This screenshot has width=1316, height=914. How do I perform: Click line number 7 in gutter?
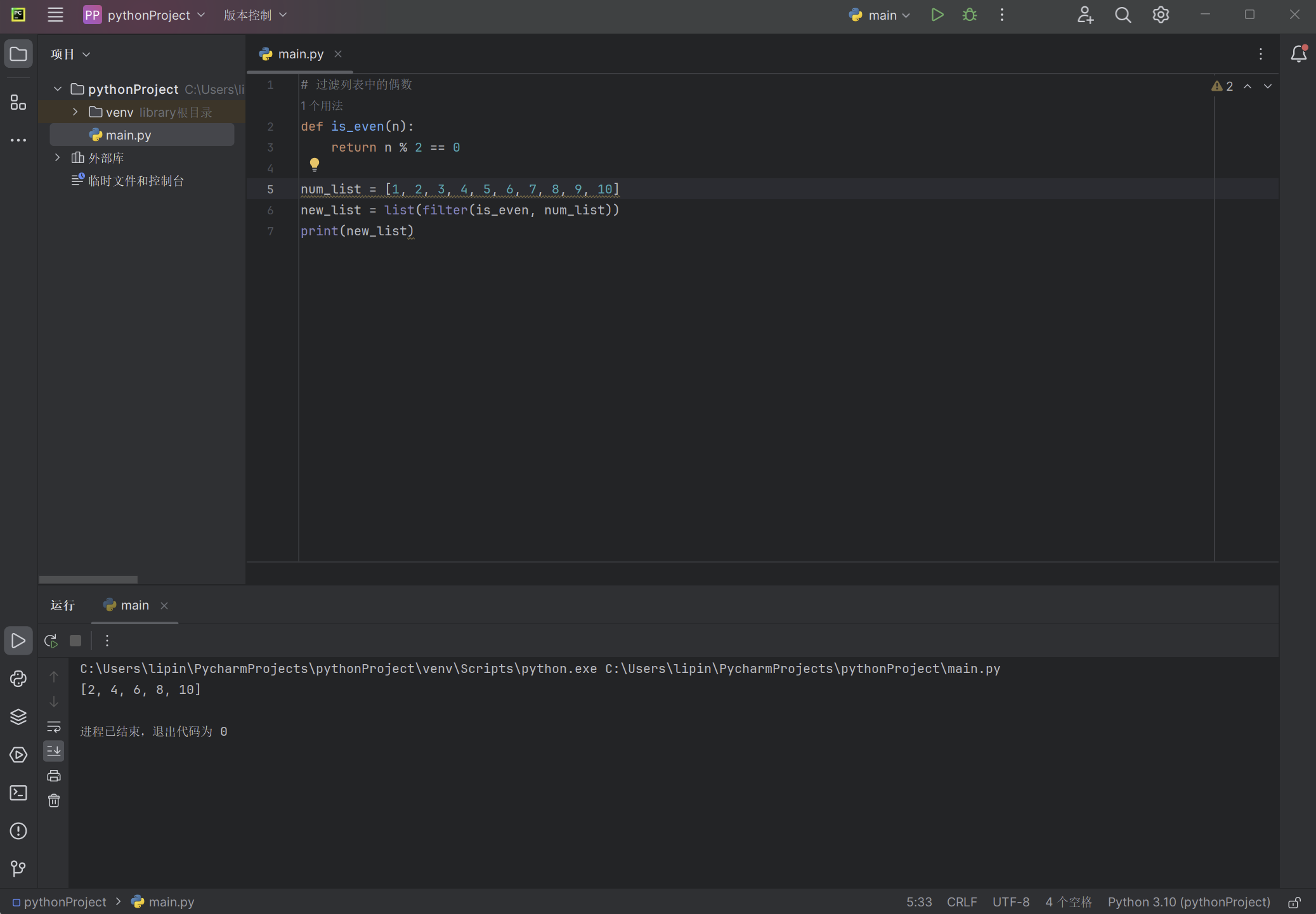click(x=271, y=231)
